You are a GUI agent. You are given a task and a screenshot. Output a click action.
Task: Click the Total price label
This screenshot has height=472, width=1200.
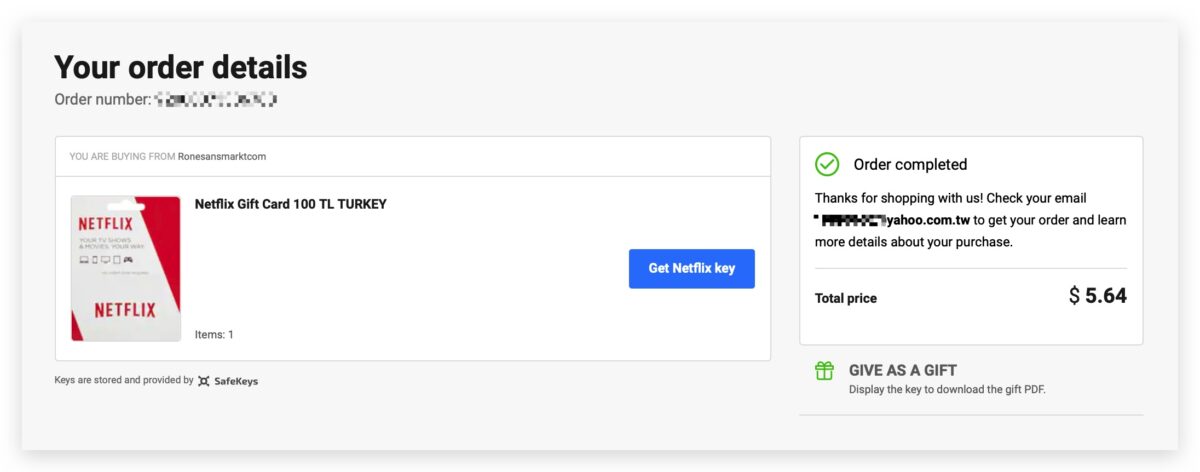(846, 298)
